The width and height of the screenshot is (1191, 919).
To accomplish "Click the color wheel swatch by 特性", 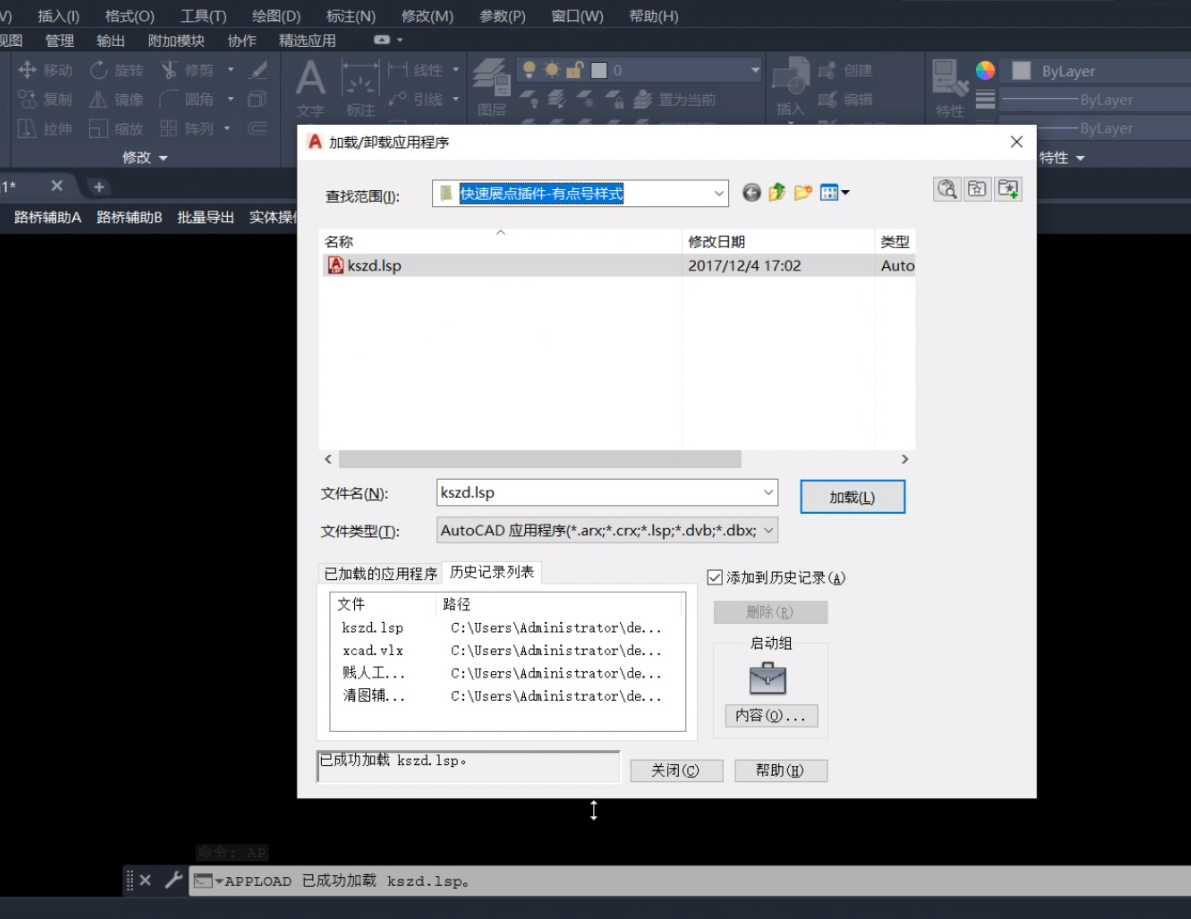I will [985, 70].
